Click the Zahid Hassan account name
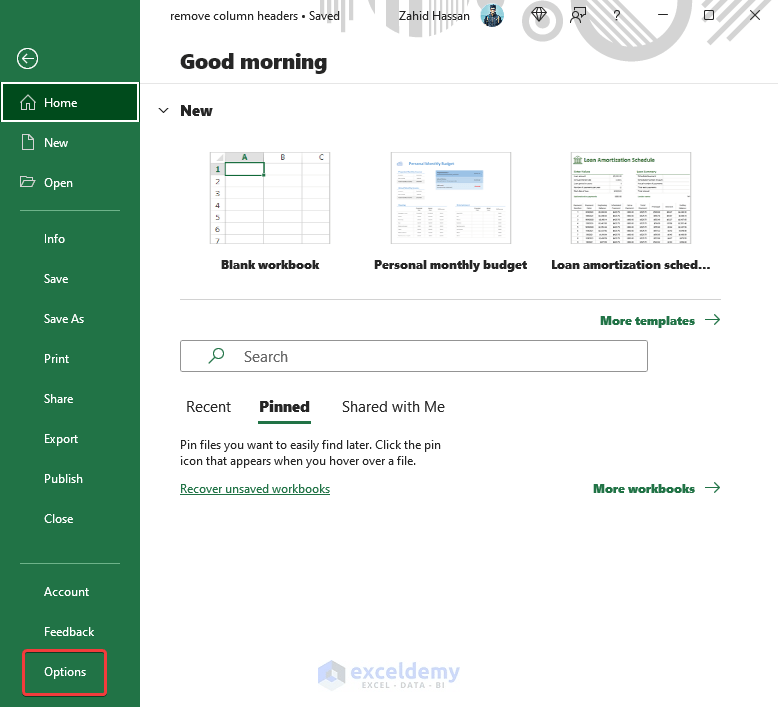The width and height of the screenshot is (778, 707). pyautogui.click(x=434, y=16)
